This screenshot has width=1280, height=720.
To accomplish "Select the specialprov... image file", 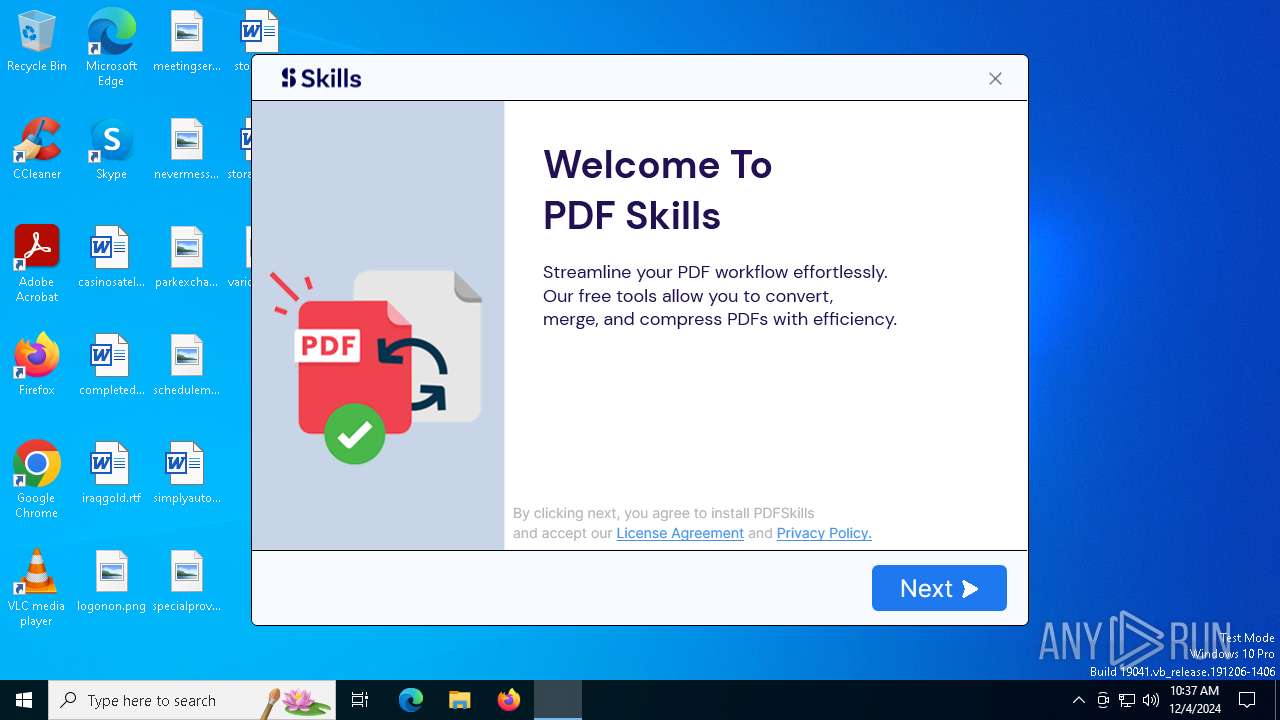I will (x=186, y=581).
